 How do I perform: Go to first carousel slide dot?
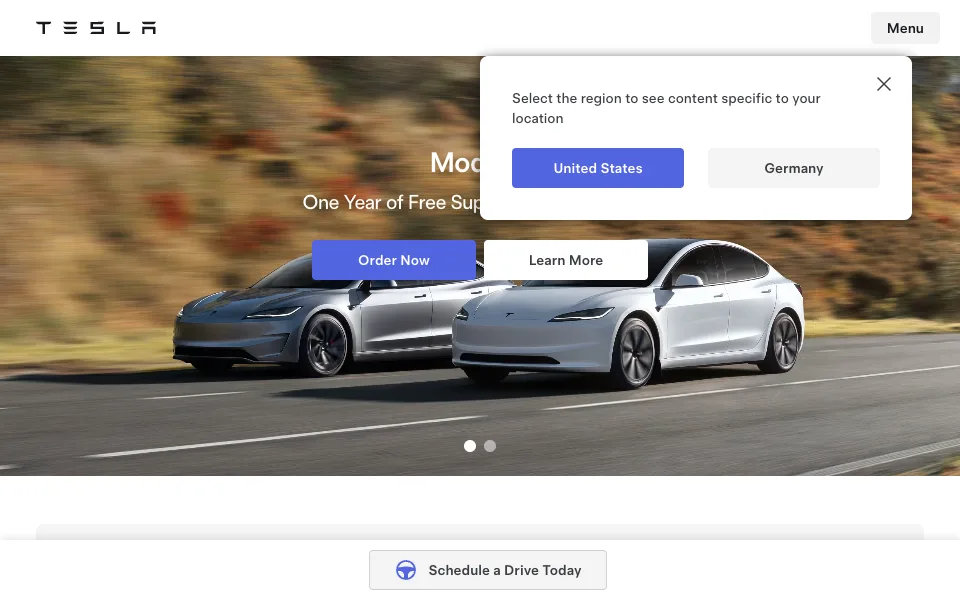click(x=470, y=446)
